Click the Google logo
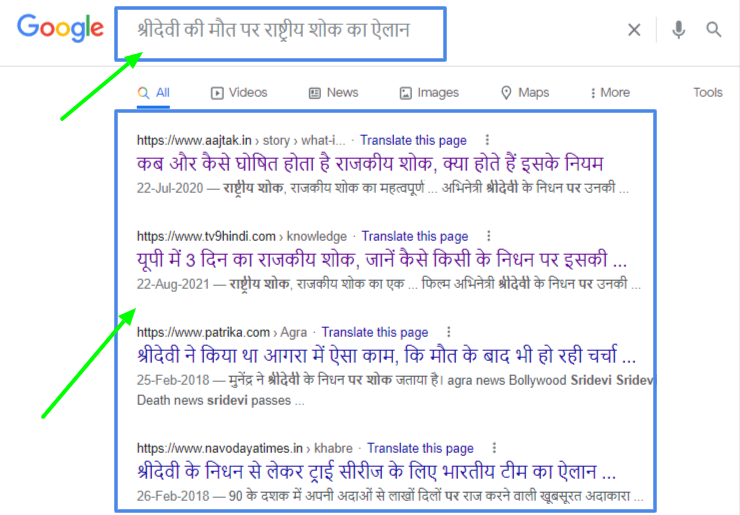Image resolution: width=740 pixels, height=515 pixels. 60,29
